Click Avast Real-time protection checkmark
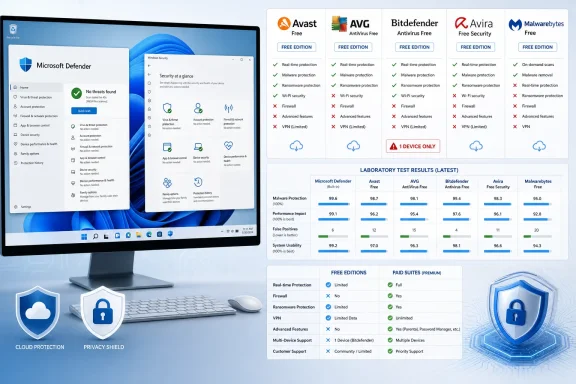The image size is (576, 384). point(275,64)
